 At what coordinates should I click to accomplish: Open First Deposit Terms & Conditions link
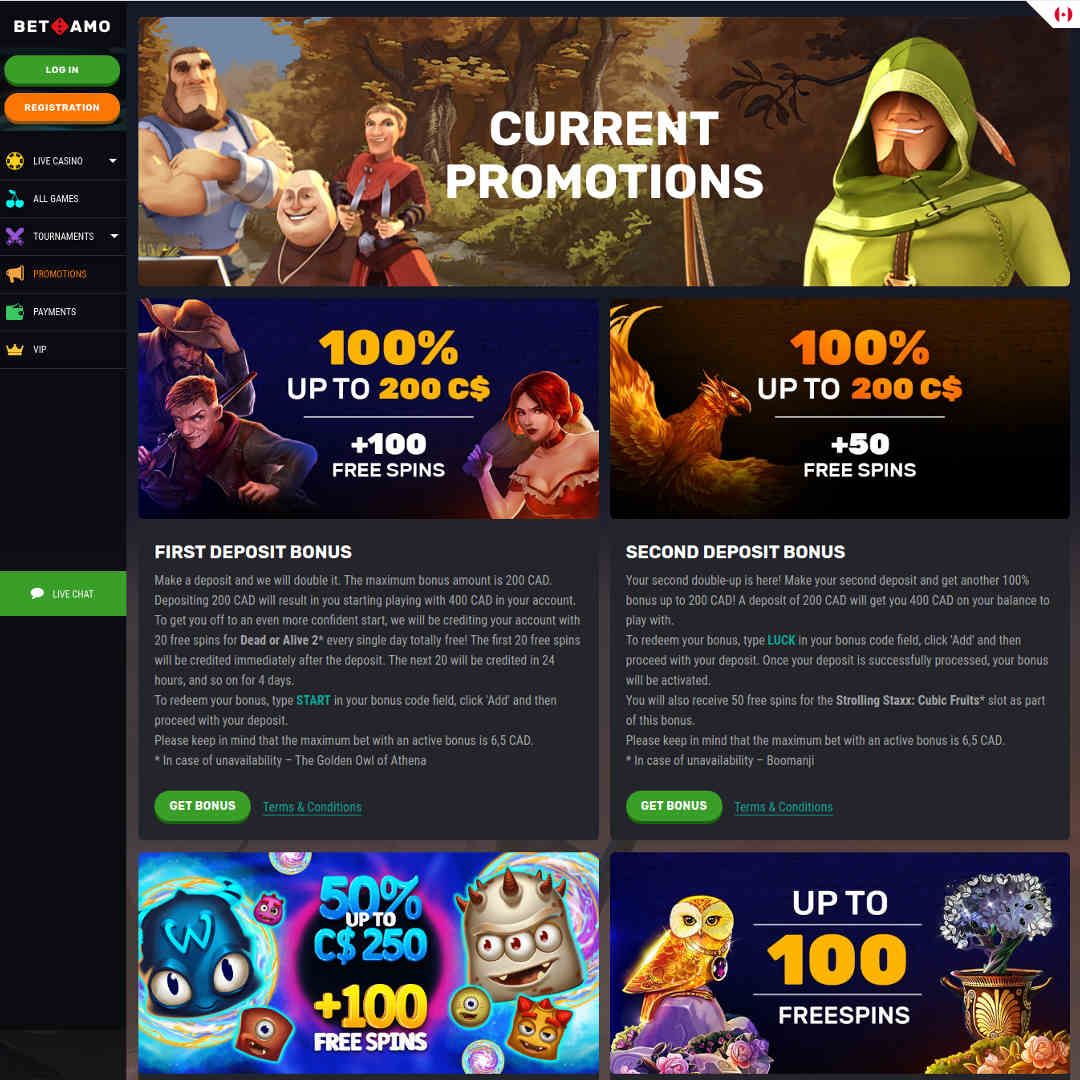point(312,807)
